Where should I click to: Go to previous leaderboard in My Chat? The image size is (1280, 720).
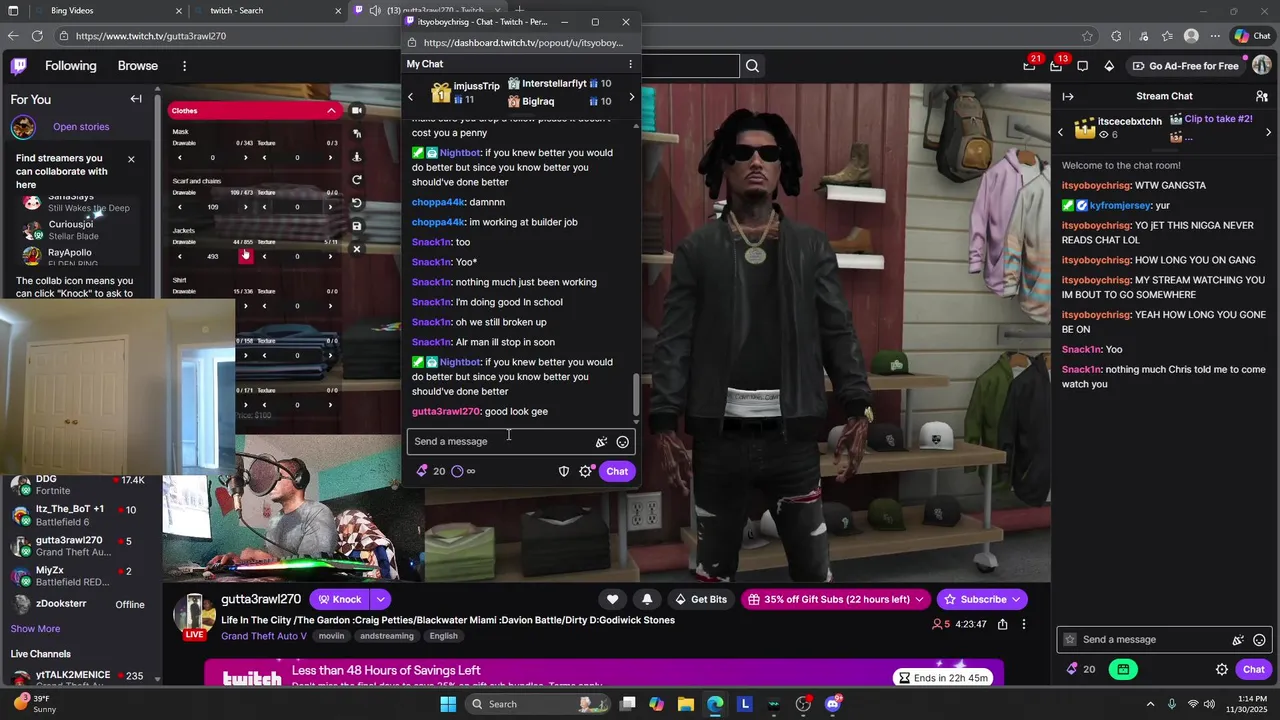coord(410,97)
